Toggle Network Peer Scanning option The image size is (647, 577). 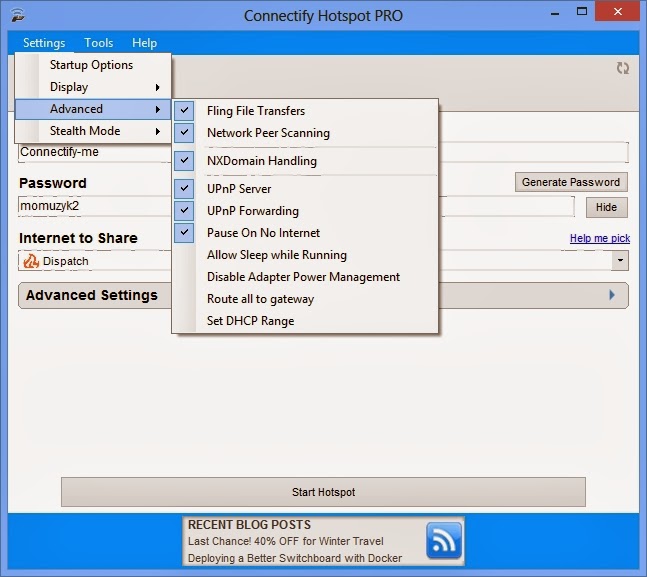[306, 133]
